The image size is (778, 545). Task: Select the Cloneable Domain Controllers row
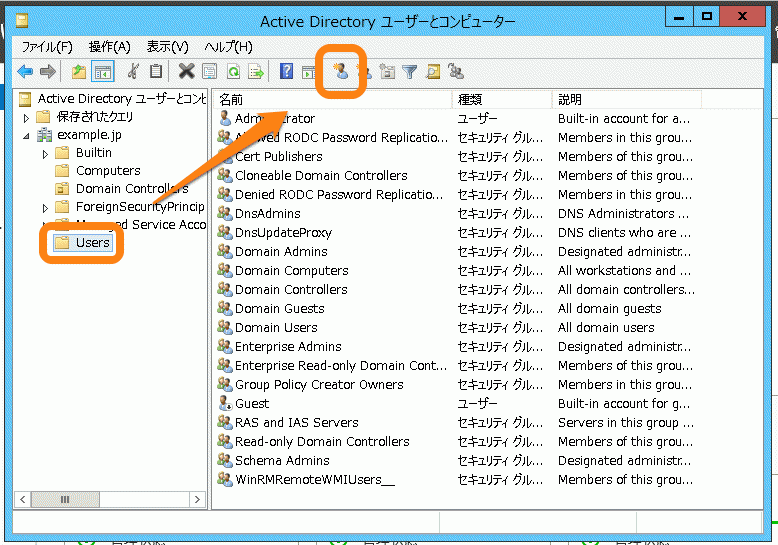(x=321, y=175)
